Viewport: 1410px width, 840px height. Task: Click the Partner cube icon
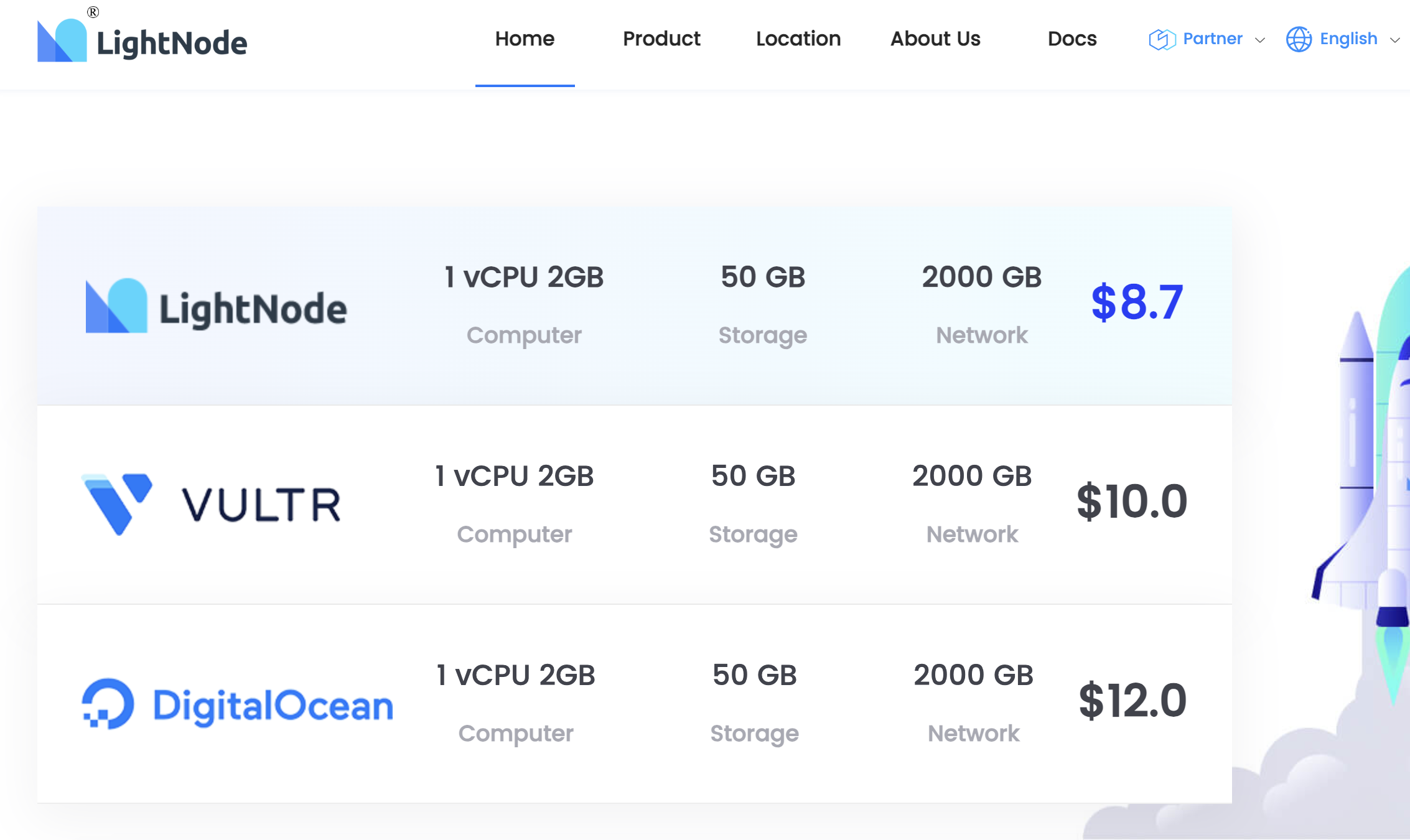point(1161,39)
